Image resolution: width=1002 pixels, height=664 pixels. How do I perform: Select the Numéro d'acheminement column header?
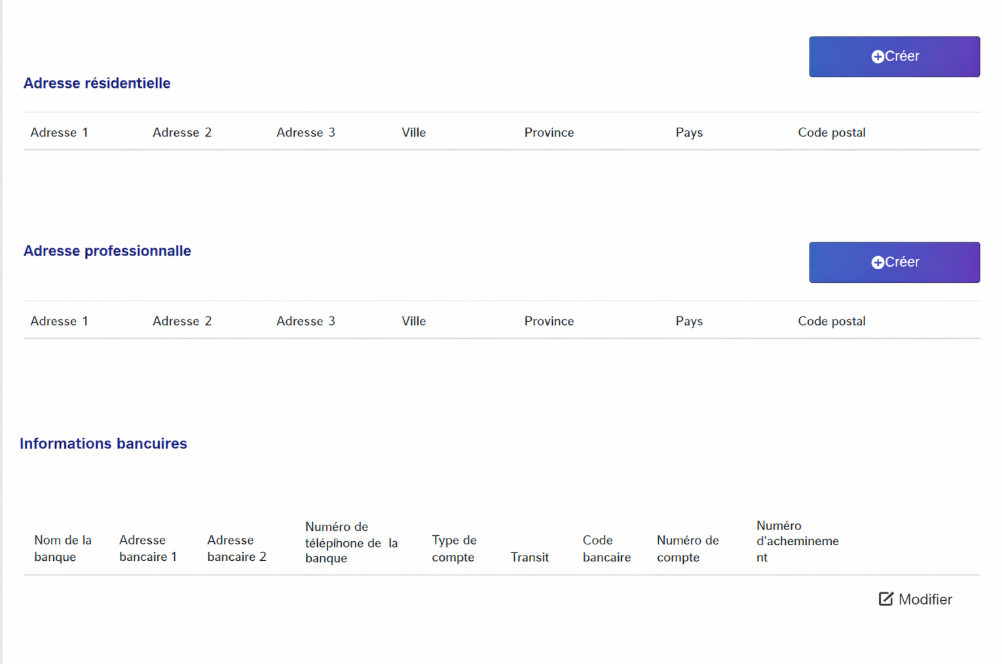(797, 541)
